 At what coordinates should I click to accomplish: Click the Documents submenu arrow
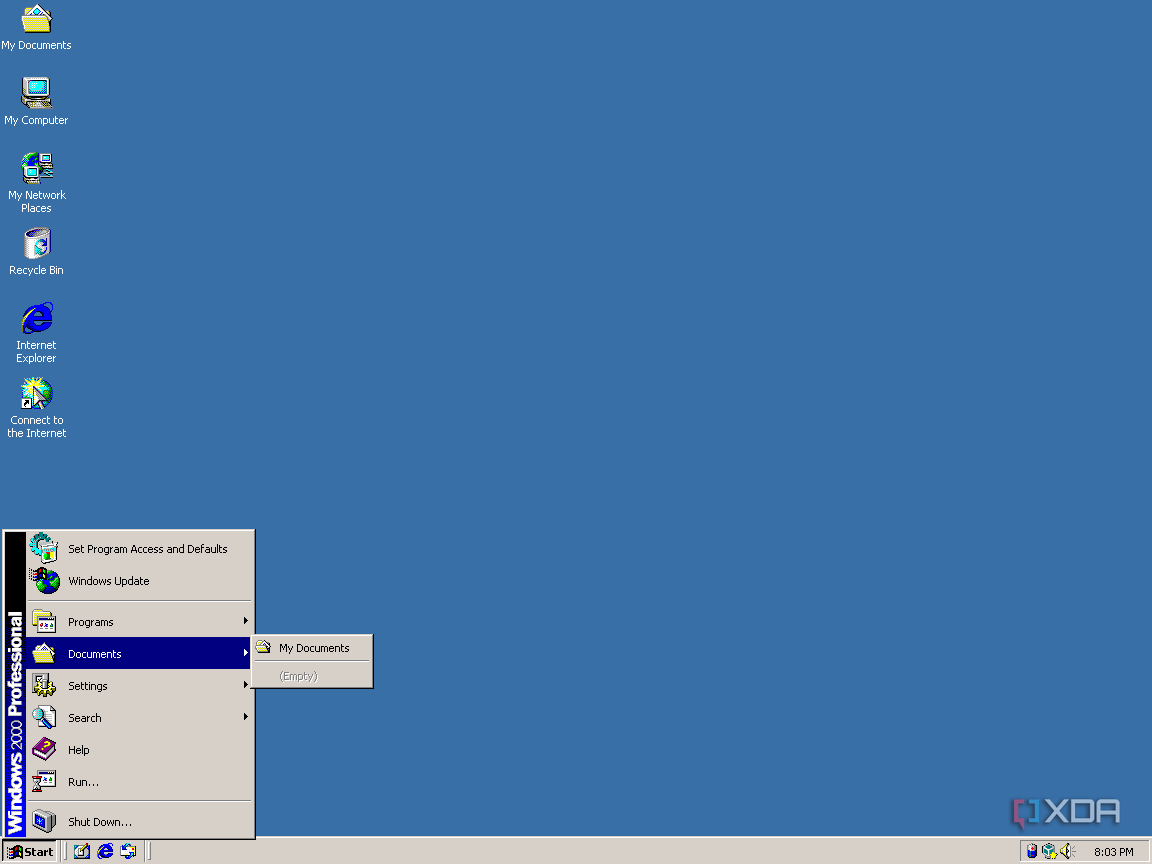(245, 653)
